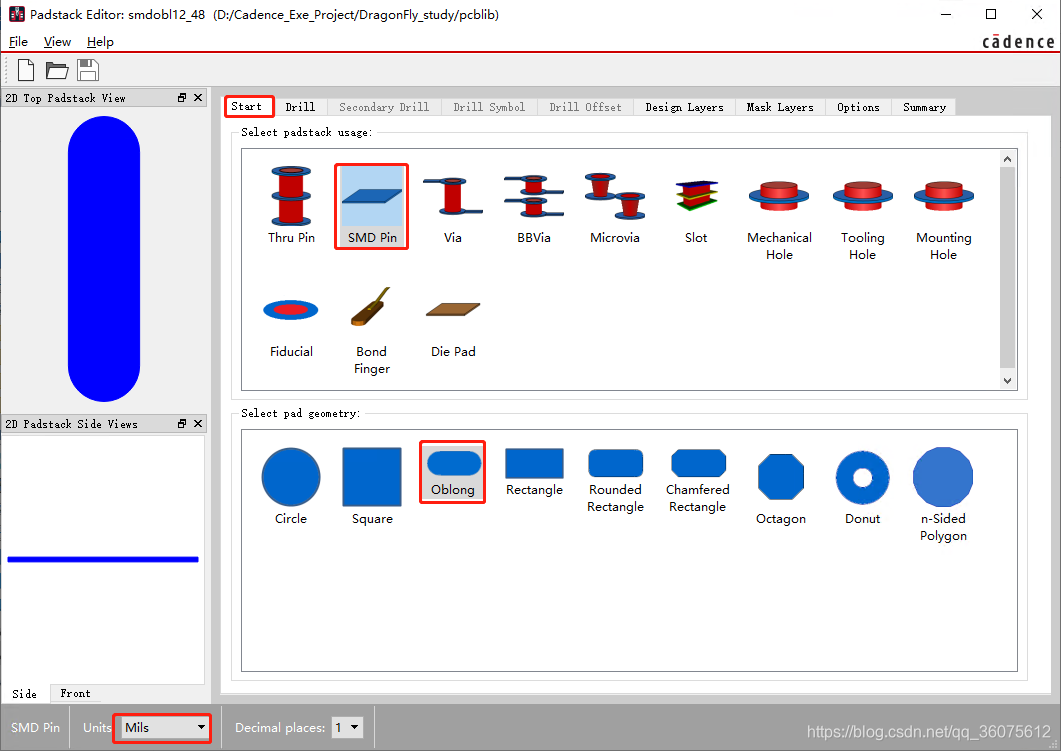The image size is (1061, 751).
Task: Open the Units dropdown showing Mils
Action: 163,727
